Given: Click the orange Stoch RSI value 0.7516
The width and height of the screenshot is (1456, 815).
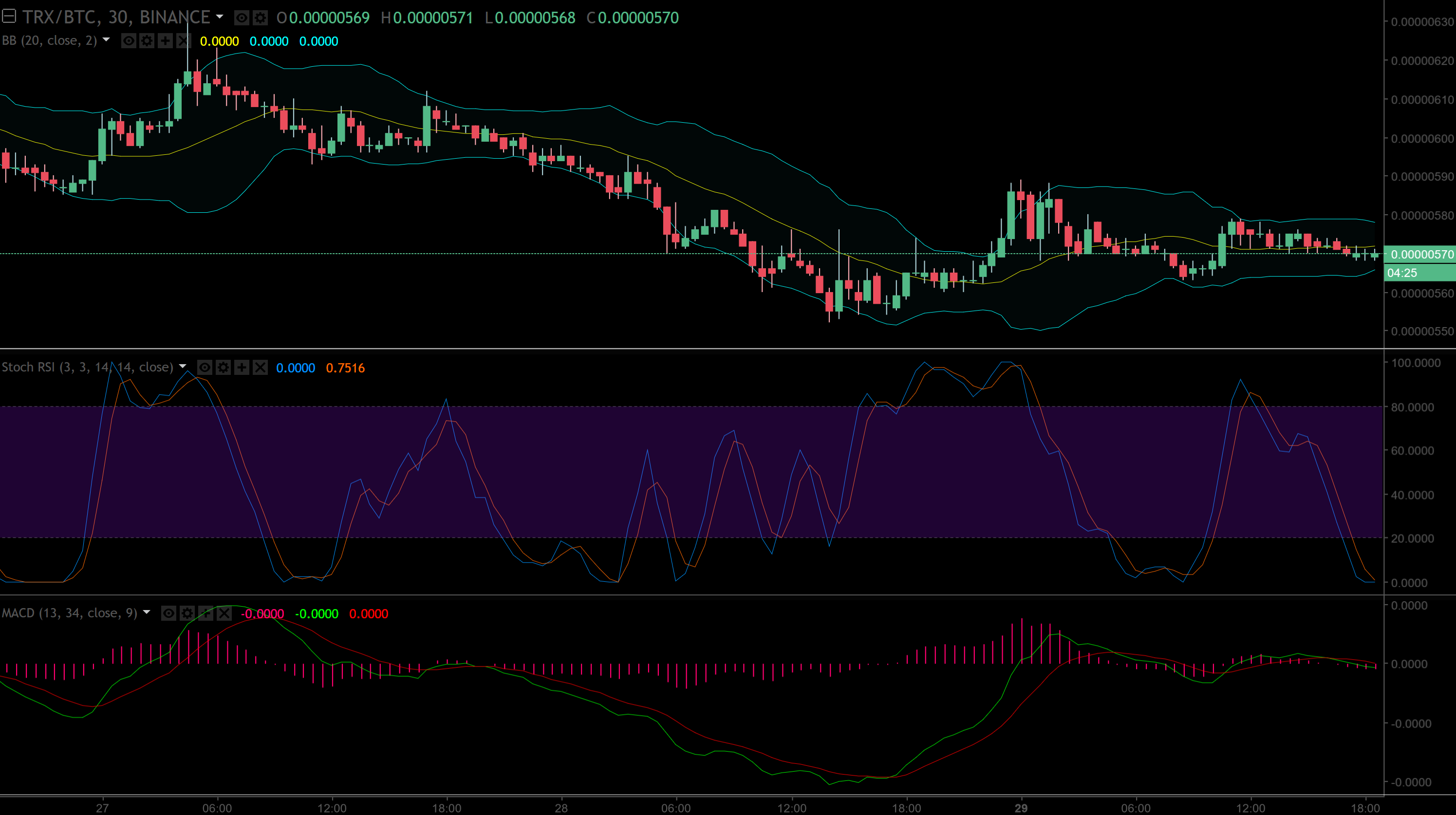Looking at the screenshot, I should click(x=345, y=368).
